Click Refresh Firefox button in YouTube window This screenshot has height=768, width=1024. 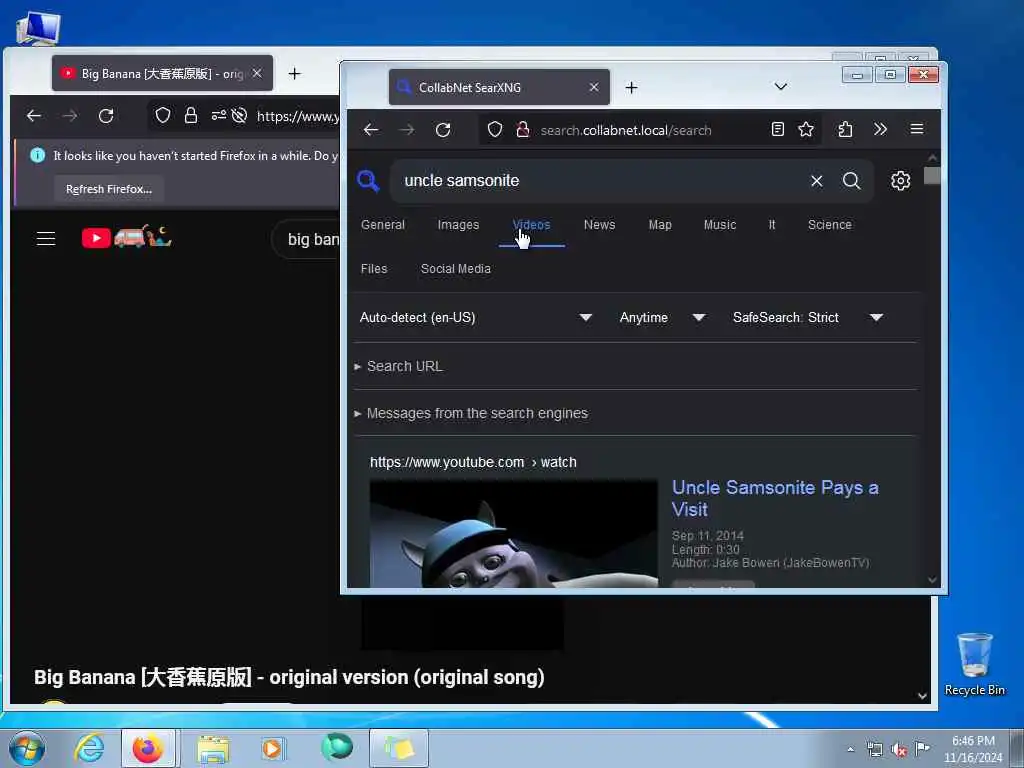click(x=108, y=189)
